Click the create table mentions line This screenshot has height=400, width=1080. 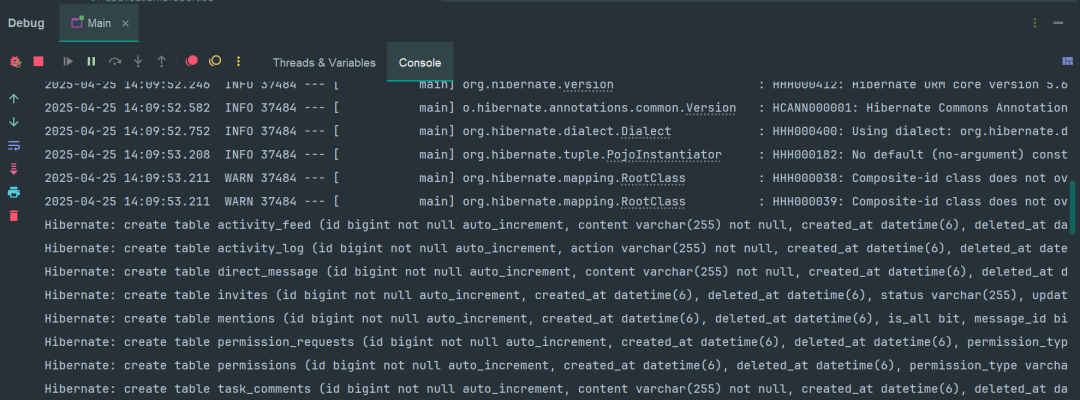click(557, 319)
